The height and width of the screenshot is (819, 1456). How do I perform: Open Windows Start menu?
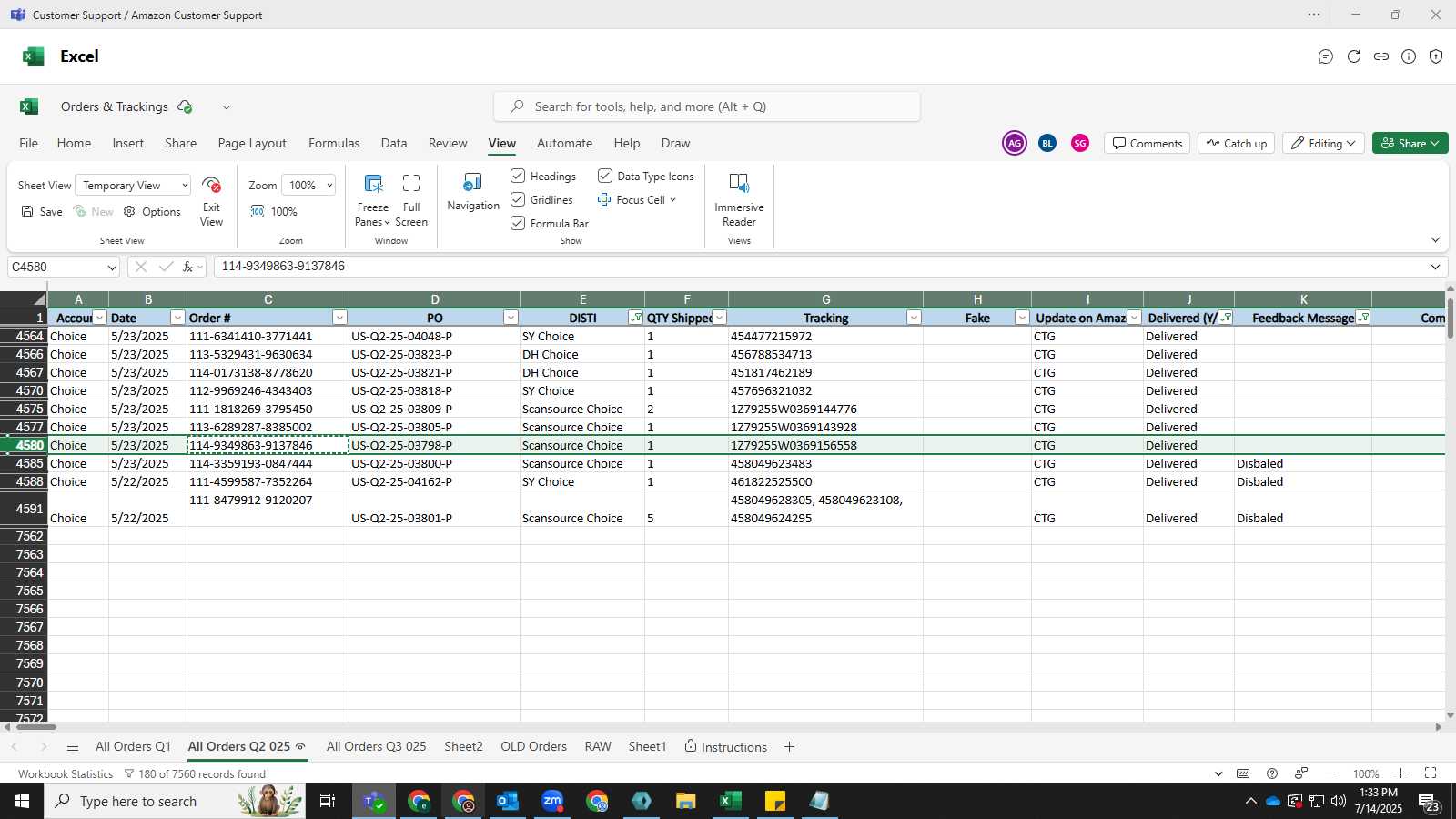coord(22,801)
